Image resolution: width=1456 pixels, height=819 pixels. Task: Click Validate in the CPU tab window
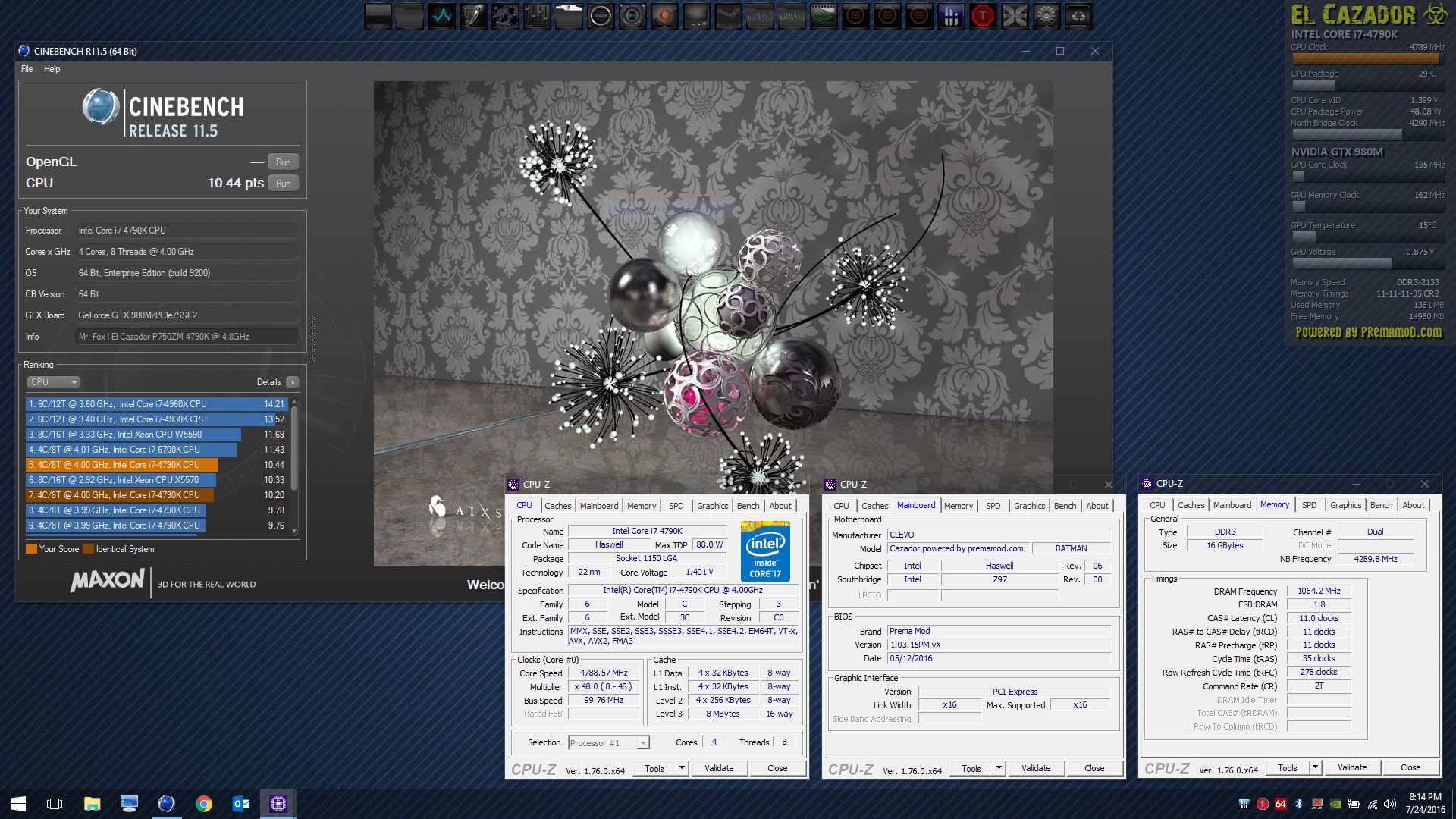pyautogui.click(x=718, y=768)
